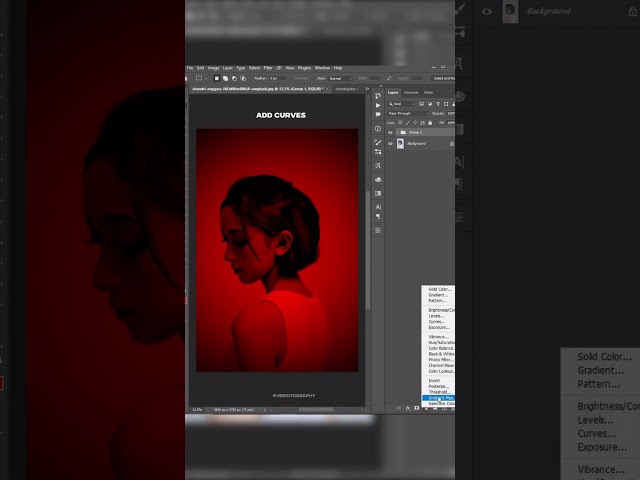Expand the Group 1 folder arrow
This screenshot has height=480, width=640.
pos(398,133)
